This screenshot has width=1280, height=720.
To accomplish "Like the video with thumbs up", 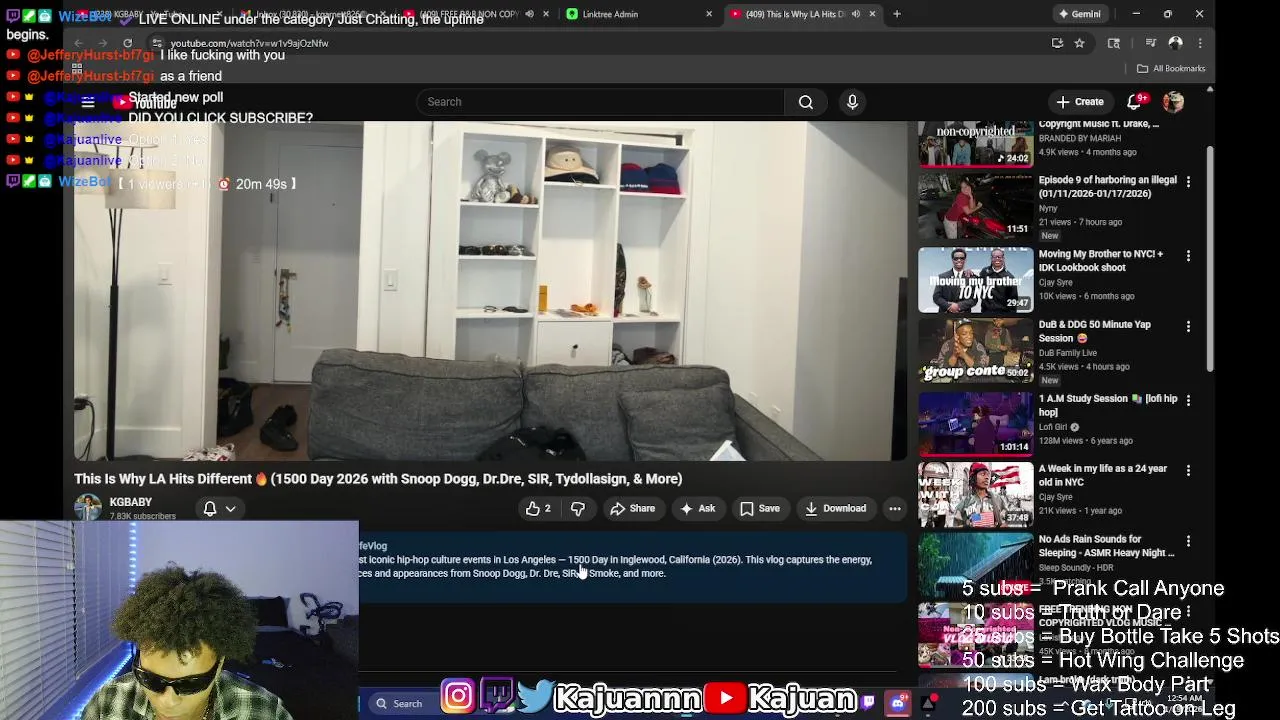I will tap(538, 508).
